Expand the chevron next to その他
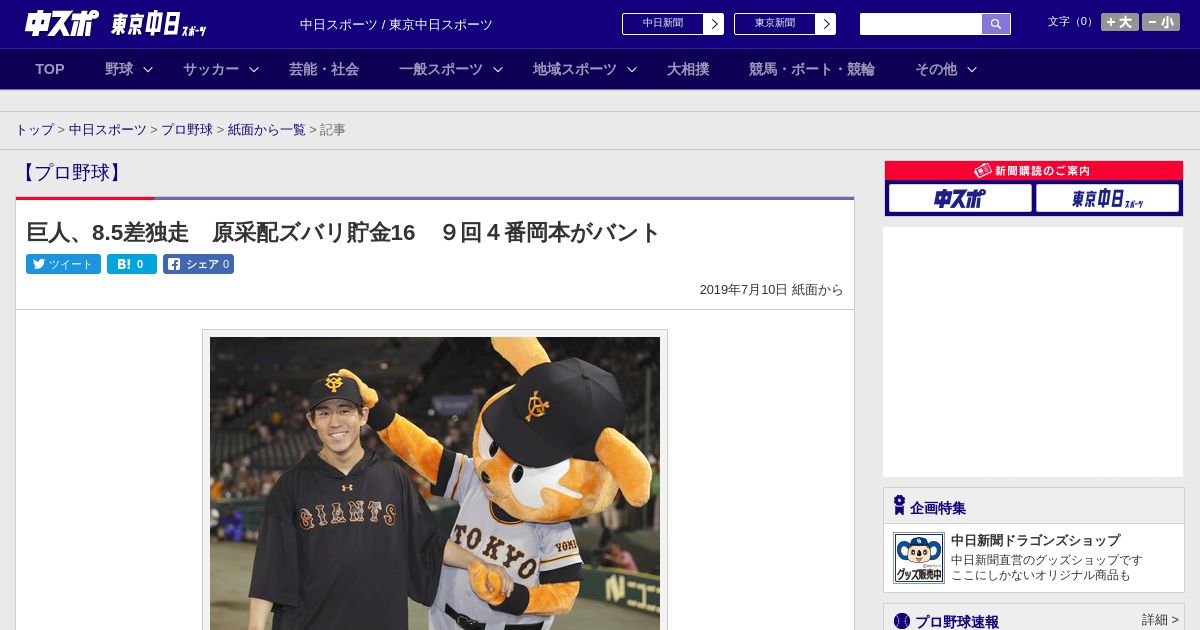This screenshot has height=630, width=1200. (x=972, y=69)
